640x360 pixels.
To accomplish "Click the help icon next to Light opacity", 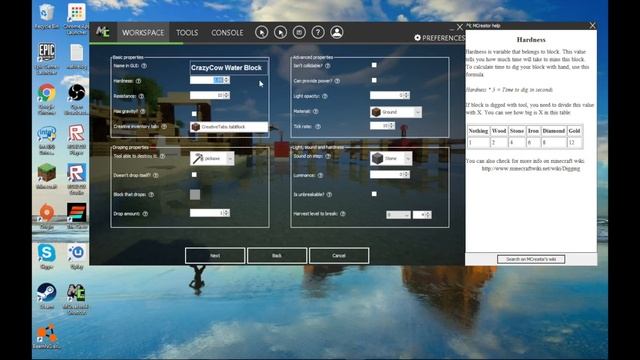I will point(325,96).
